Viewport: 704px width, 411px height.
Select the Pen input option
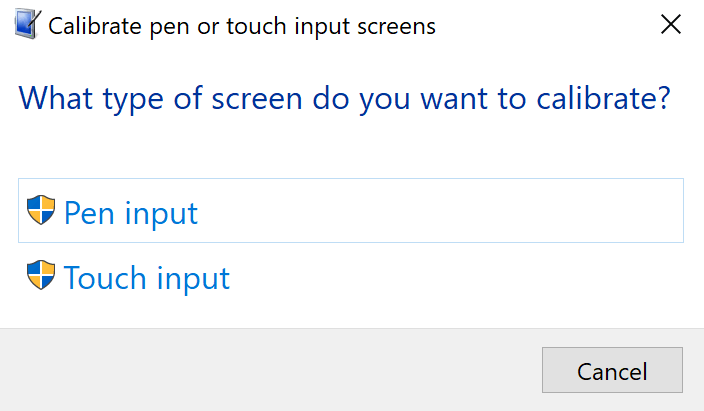click(130, 212)
